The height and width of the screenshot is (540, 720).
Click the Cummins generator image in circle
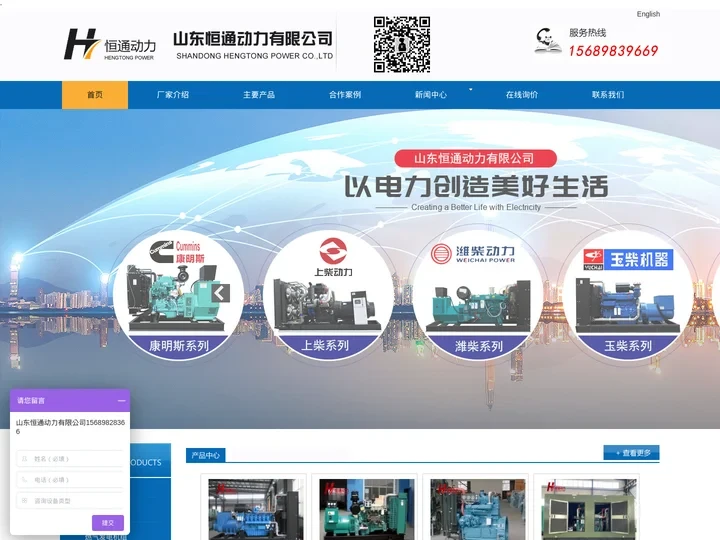(177, 298)
